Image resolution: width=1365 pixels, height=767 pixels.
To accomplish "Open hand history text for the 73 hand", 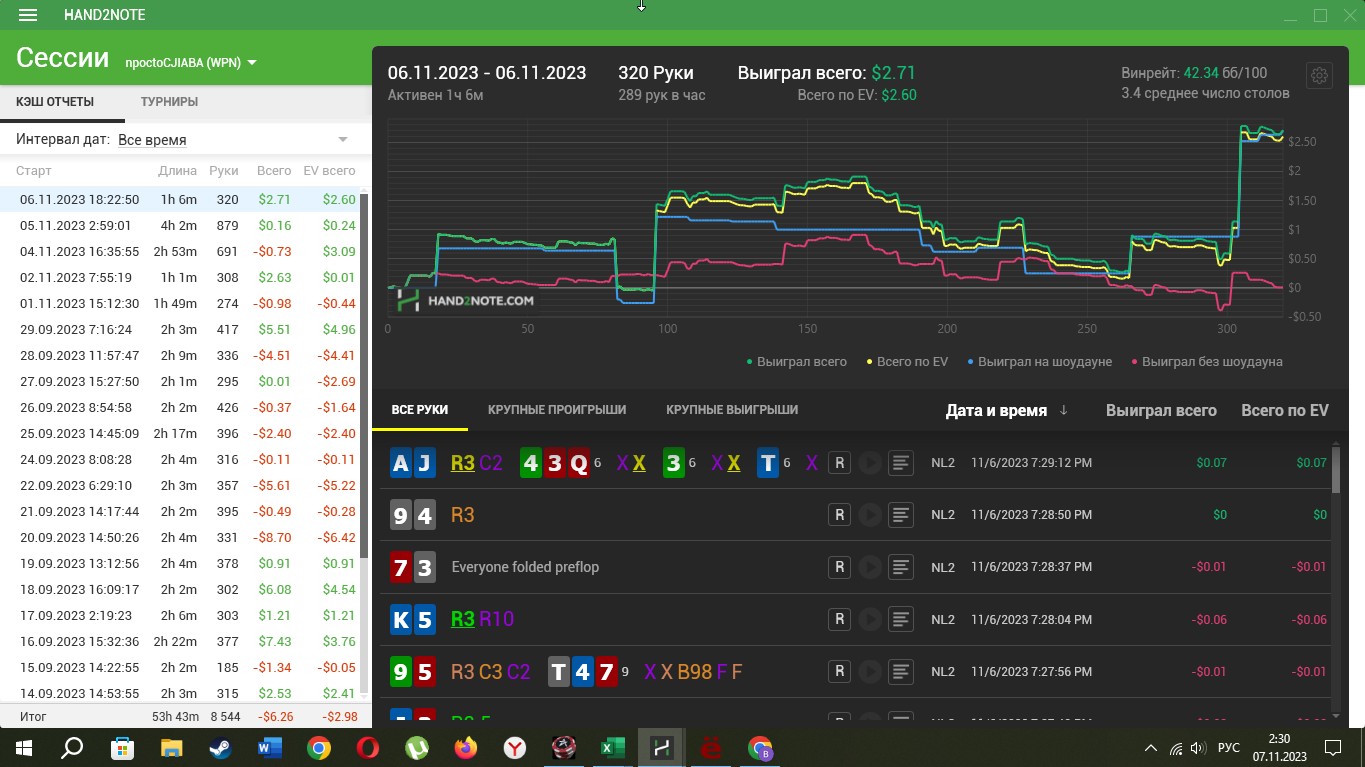I will tap(901, 567).
